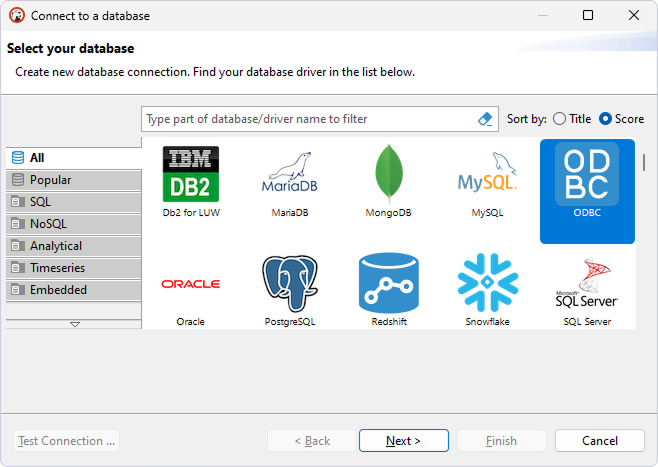Screen dimensions: 658x467
Task: Pick the MySQL database driver
Action: pyautogui.click(x=487, y=175)
